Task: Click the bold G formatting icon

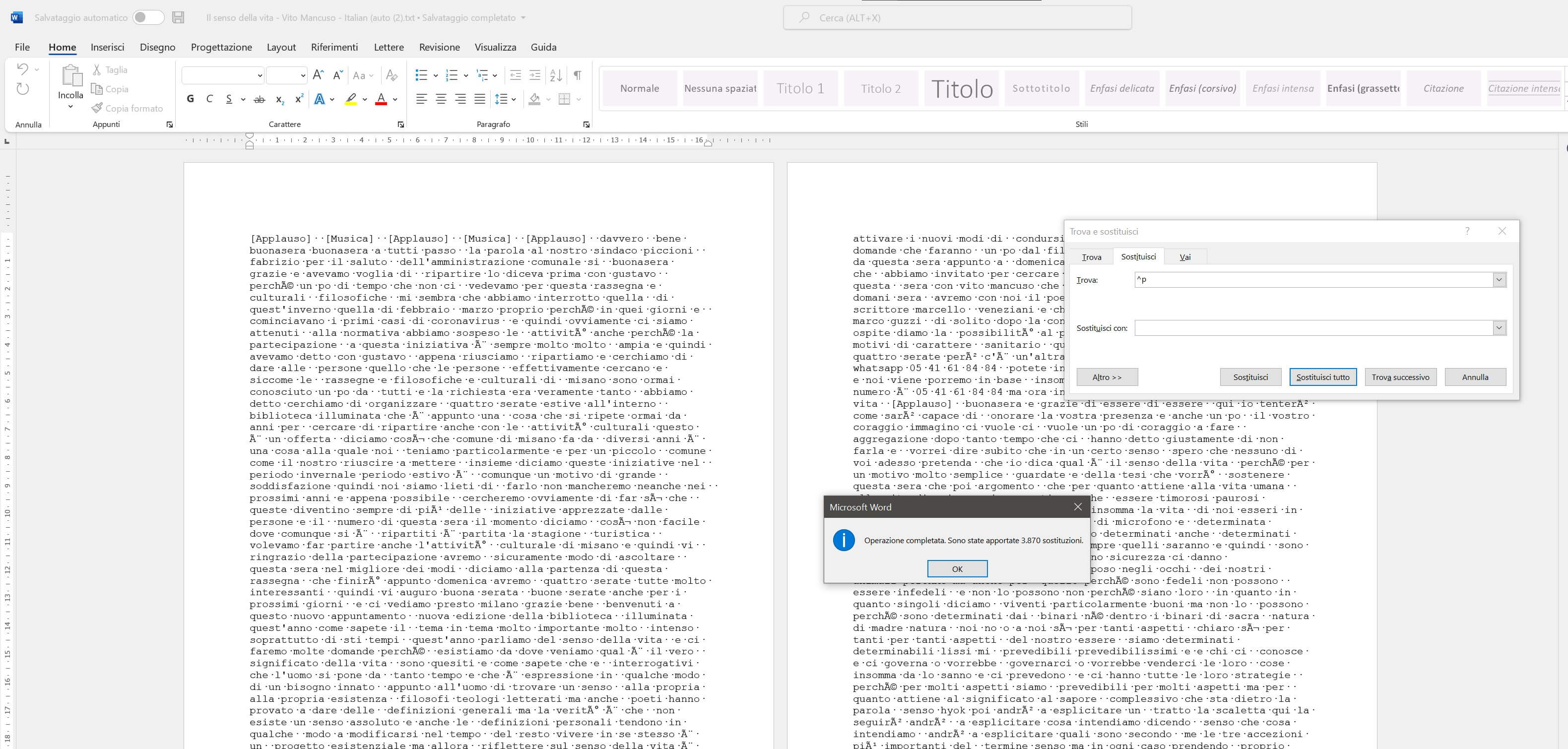Action: (191, 99)
